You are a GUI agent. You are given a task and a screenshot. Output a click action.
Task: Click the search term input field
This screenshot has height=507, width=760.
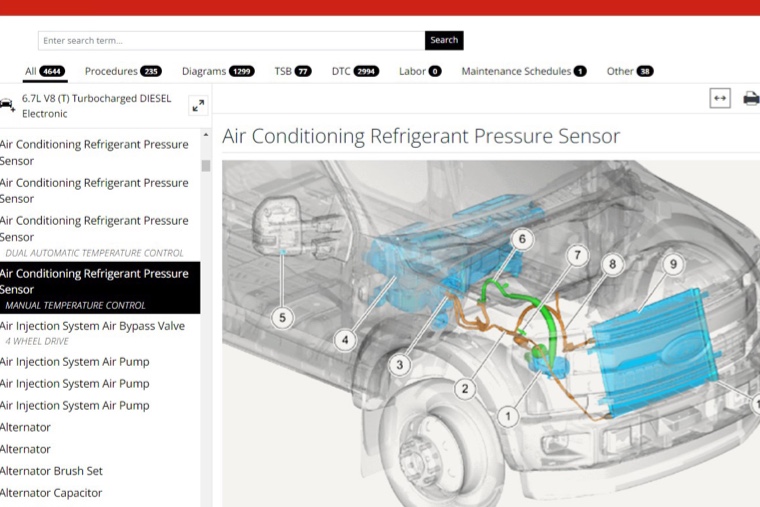232,41
